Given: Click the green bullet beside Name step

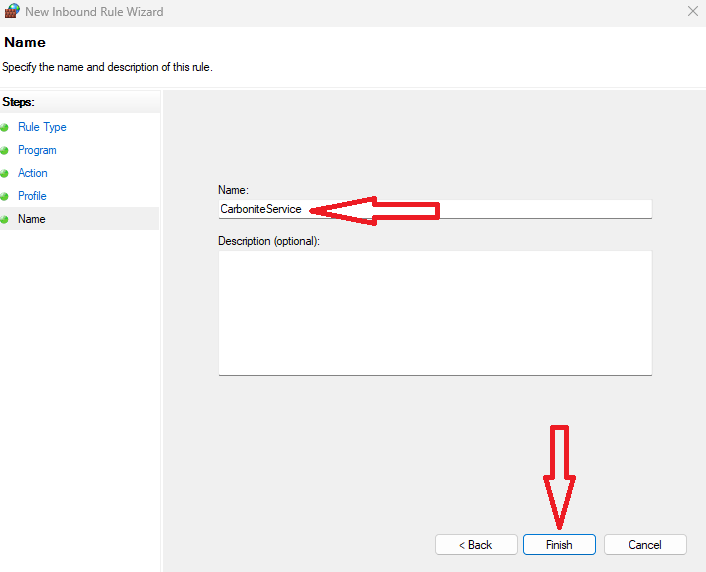Looking at the screenshot, I should [5, 219].
